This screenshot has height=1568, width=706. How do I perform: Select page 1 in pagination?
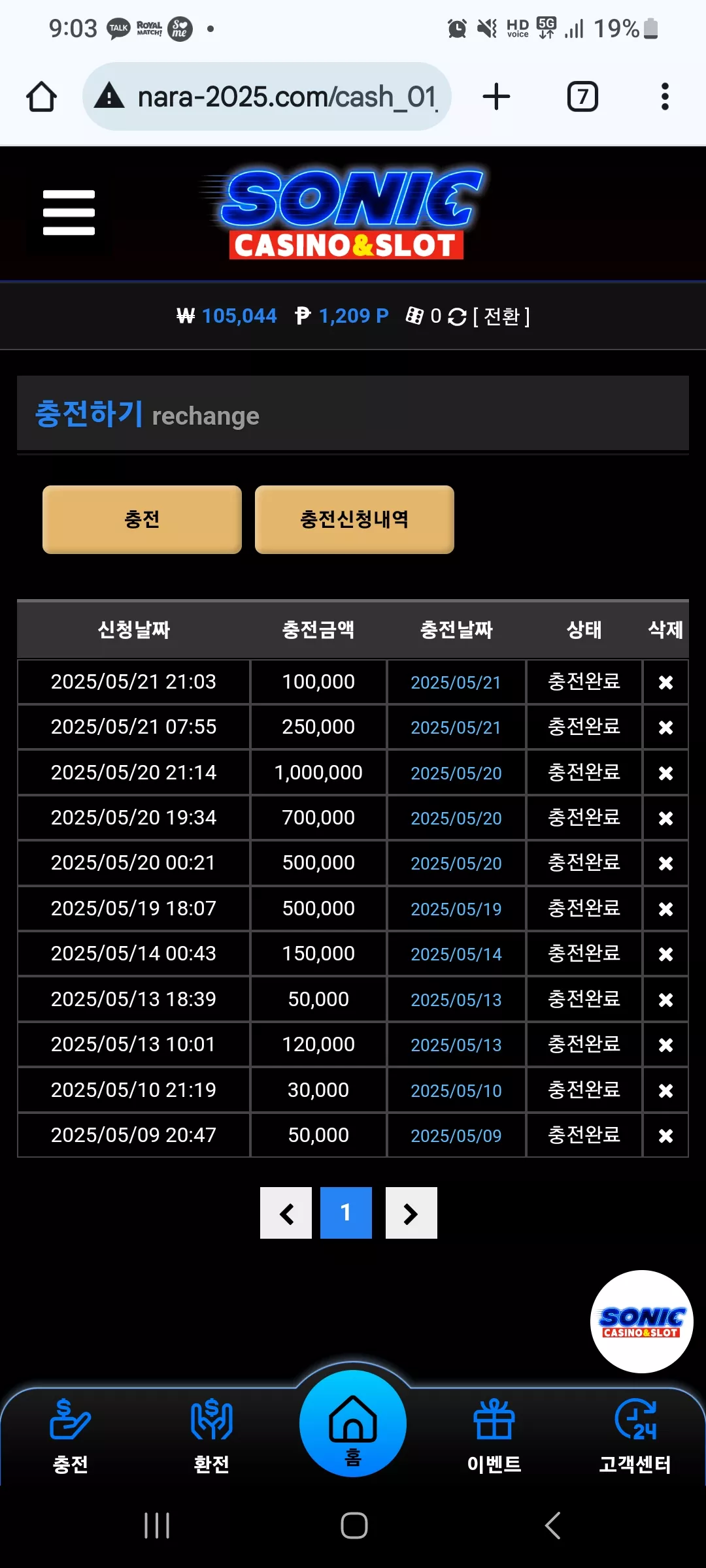pos(346,1213)
